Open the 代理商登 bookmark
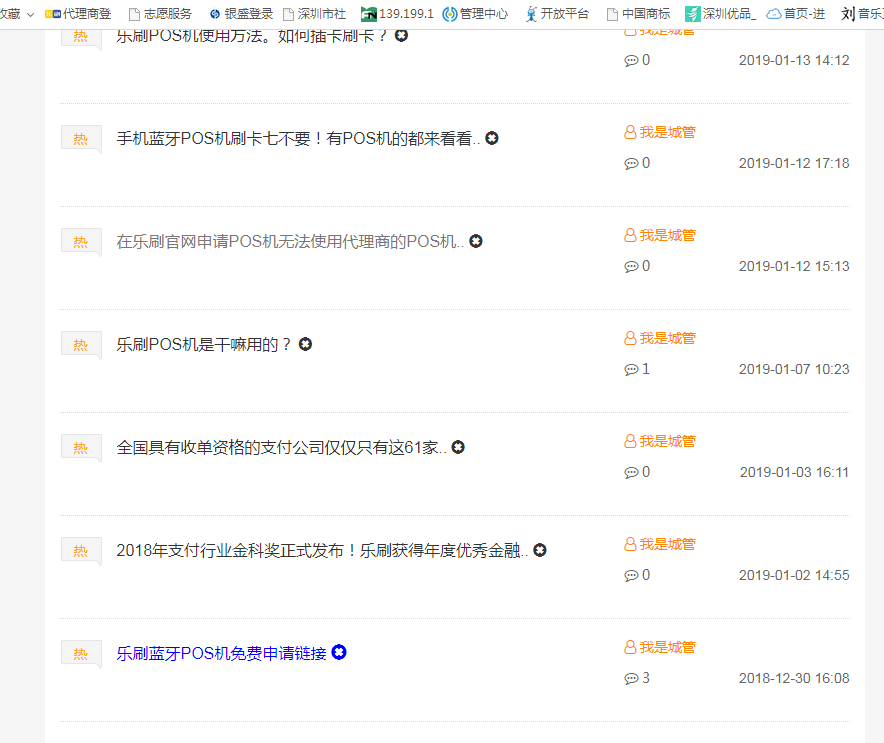Viewport: 884px width, 743px height. pyautogui.click(x=78, y=14)
